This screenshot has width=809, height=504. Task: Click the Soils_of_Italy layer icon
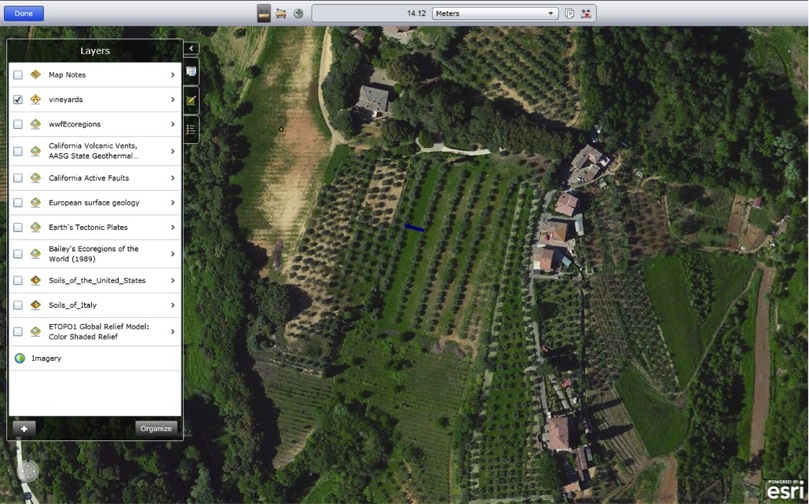(x=36, y=305)
